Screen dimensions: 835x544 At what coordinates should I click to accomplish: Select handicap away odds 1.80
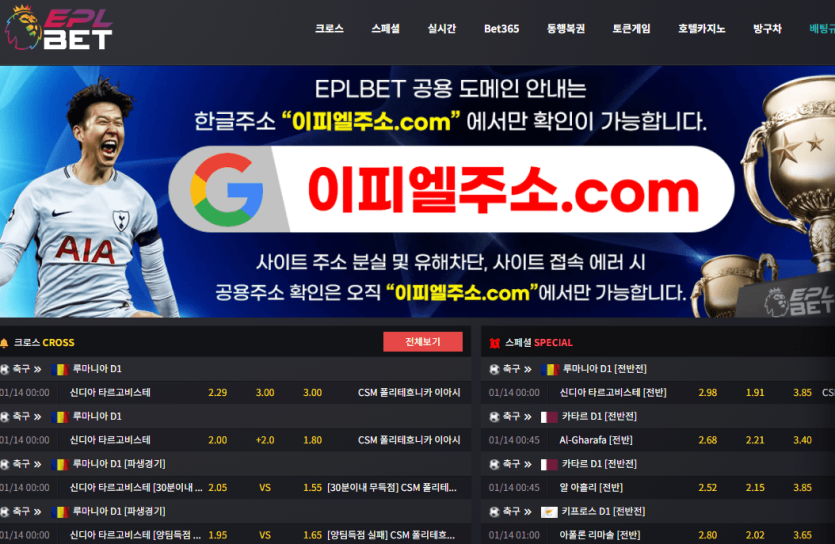pyautogui.click(x=313, y=440)
